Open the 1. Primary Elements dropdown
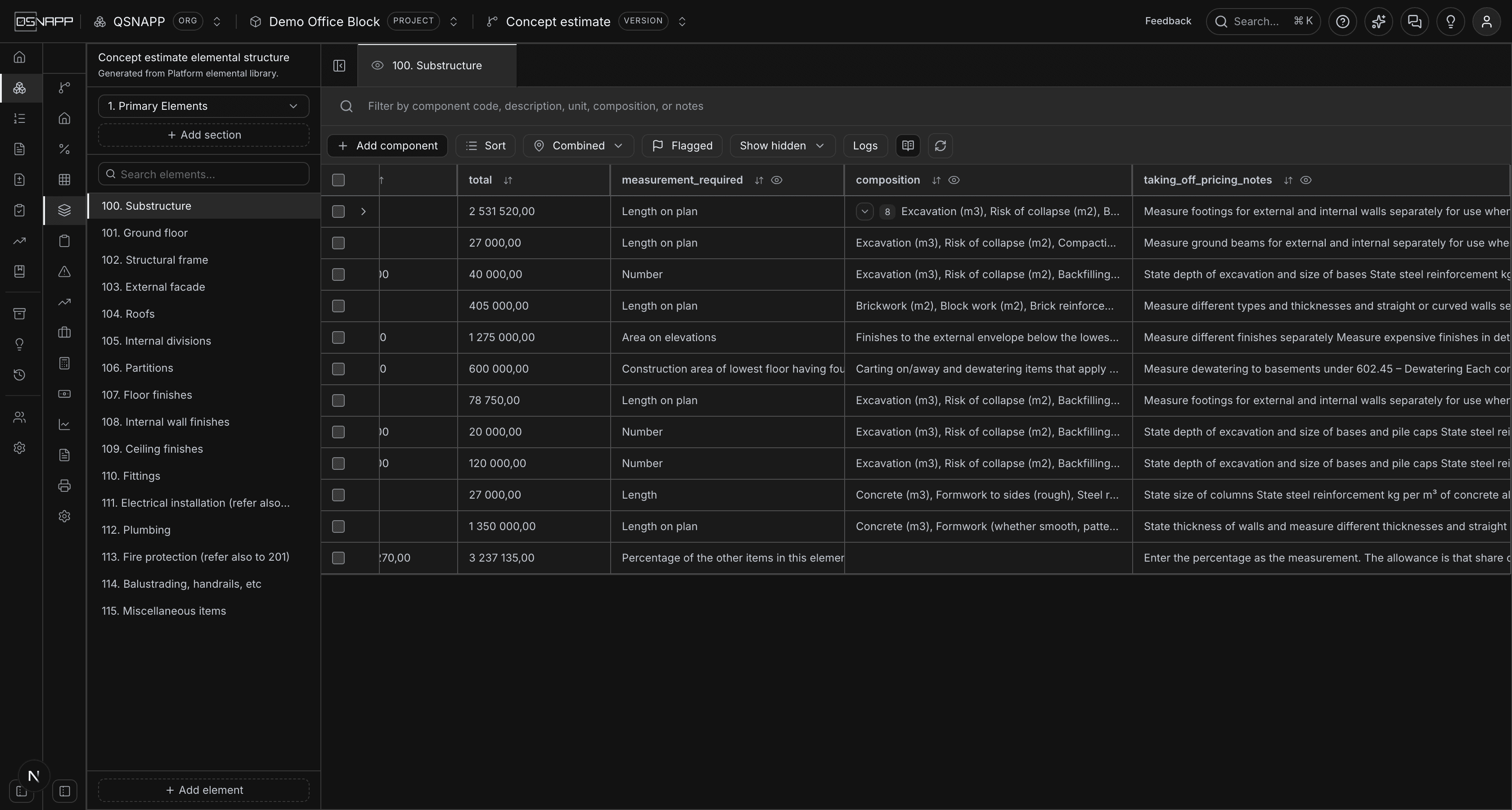Screen dimensions: 1512x810 point(204,106)
